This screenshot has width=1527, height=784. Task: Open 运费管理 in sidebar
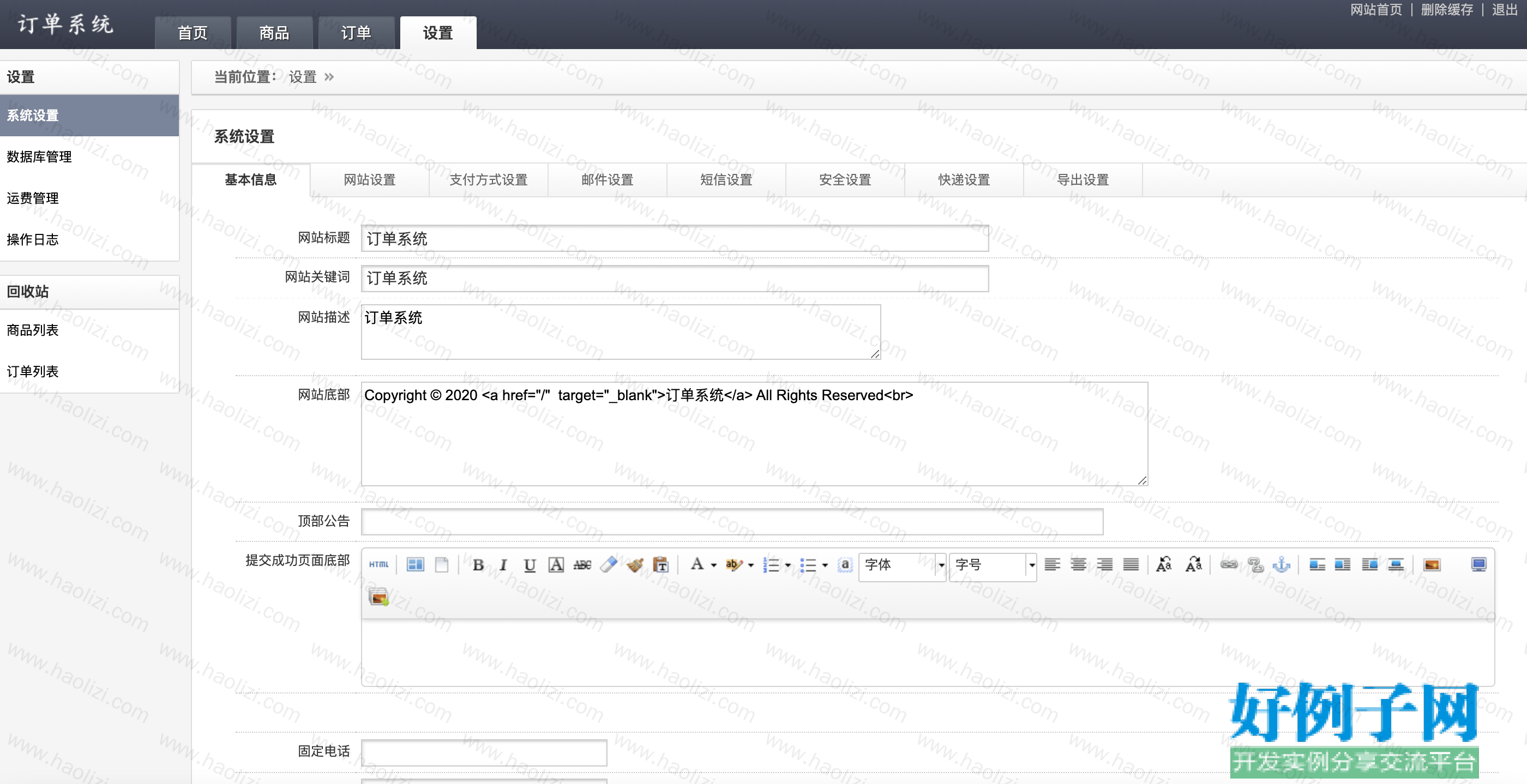coord(89,198)
